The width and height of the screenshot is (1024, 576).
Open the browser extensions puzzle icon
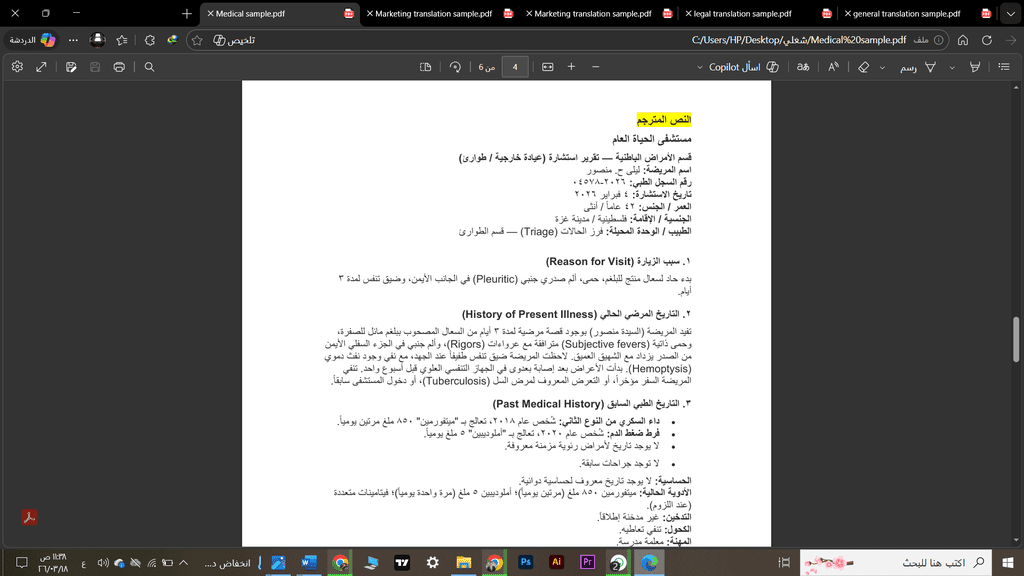tap(150, 40)
